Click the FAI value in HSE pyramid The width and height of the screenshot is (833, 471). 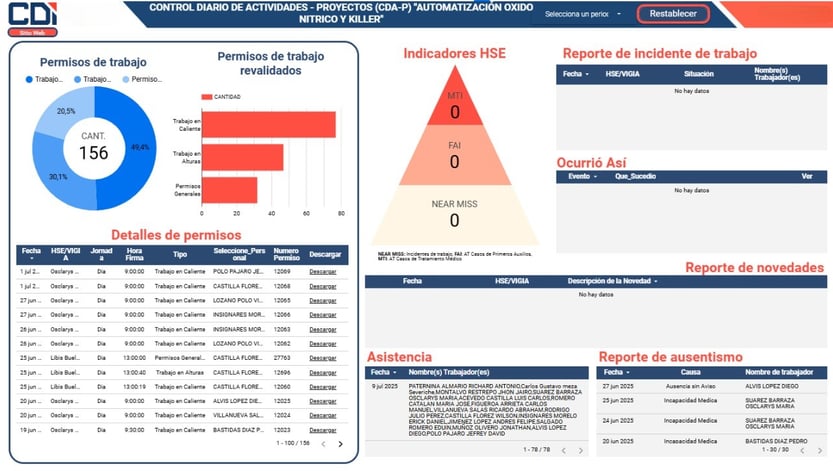tap(454, 161)
